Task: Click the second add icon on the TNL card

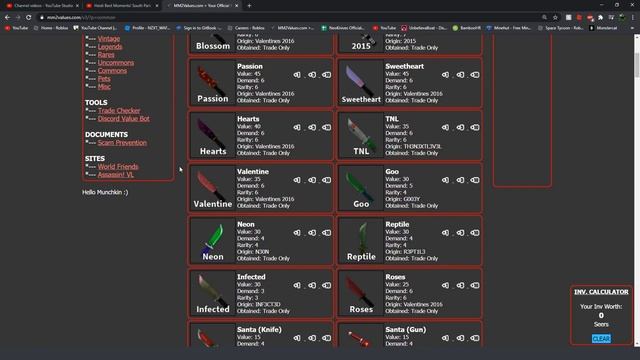Action: [x=460, y=127]
